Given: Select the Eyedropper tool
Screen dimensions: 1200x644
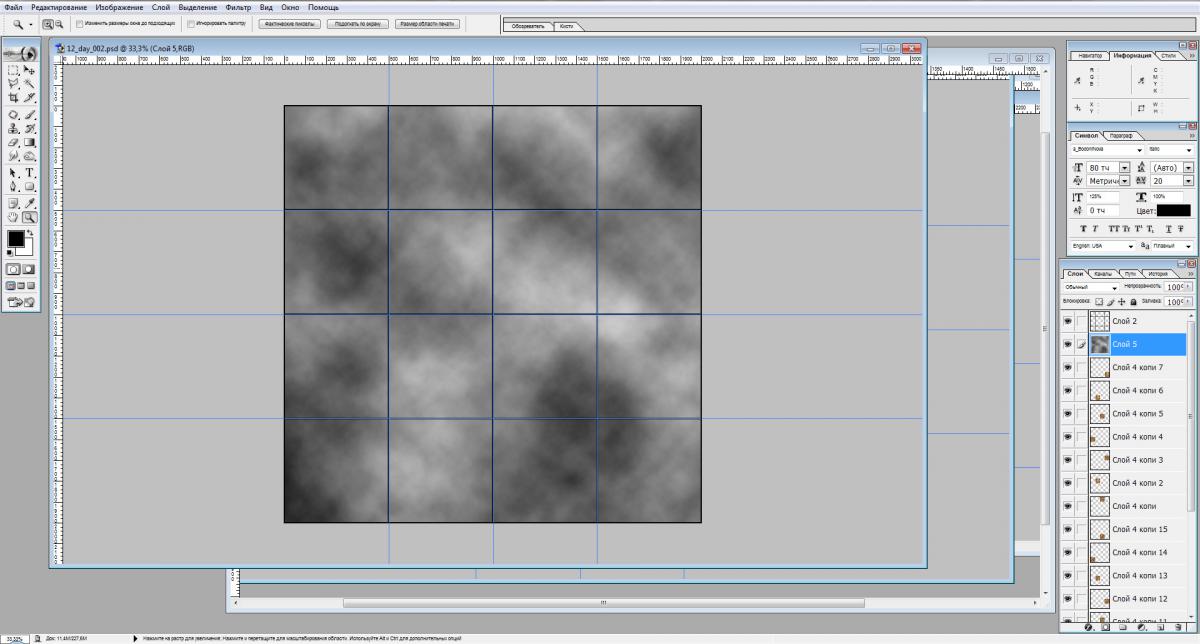Looking at the screenshot, I should coord(29,203).
